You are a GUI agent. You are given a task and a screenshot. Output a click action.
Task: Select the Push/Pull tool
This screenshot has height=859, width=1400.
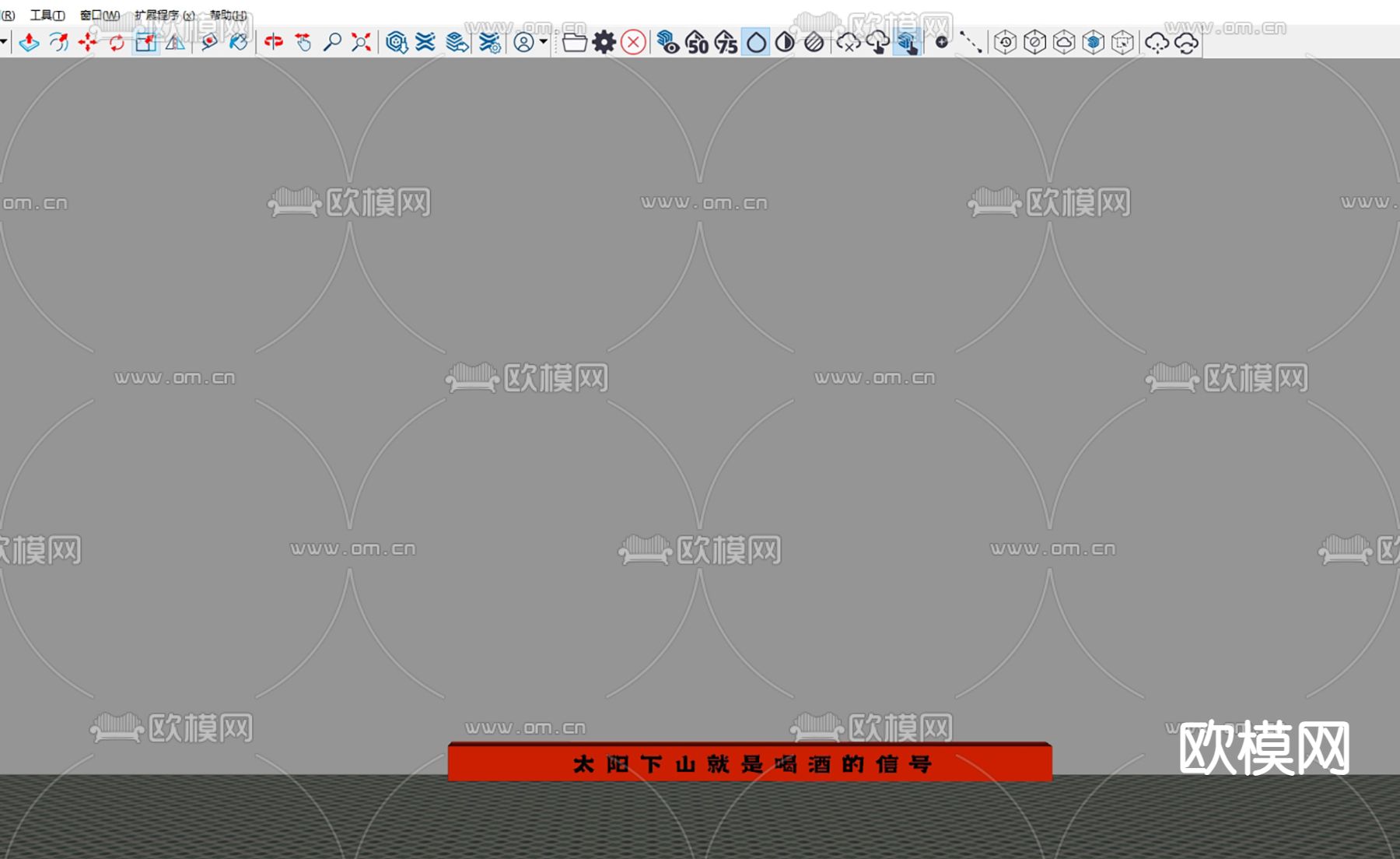(x=30, y=44)
